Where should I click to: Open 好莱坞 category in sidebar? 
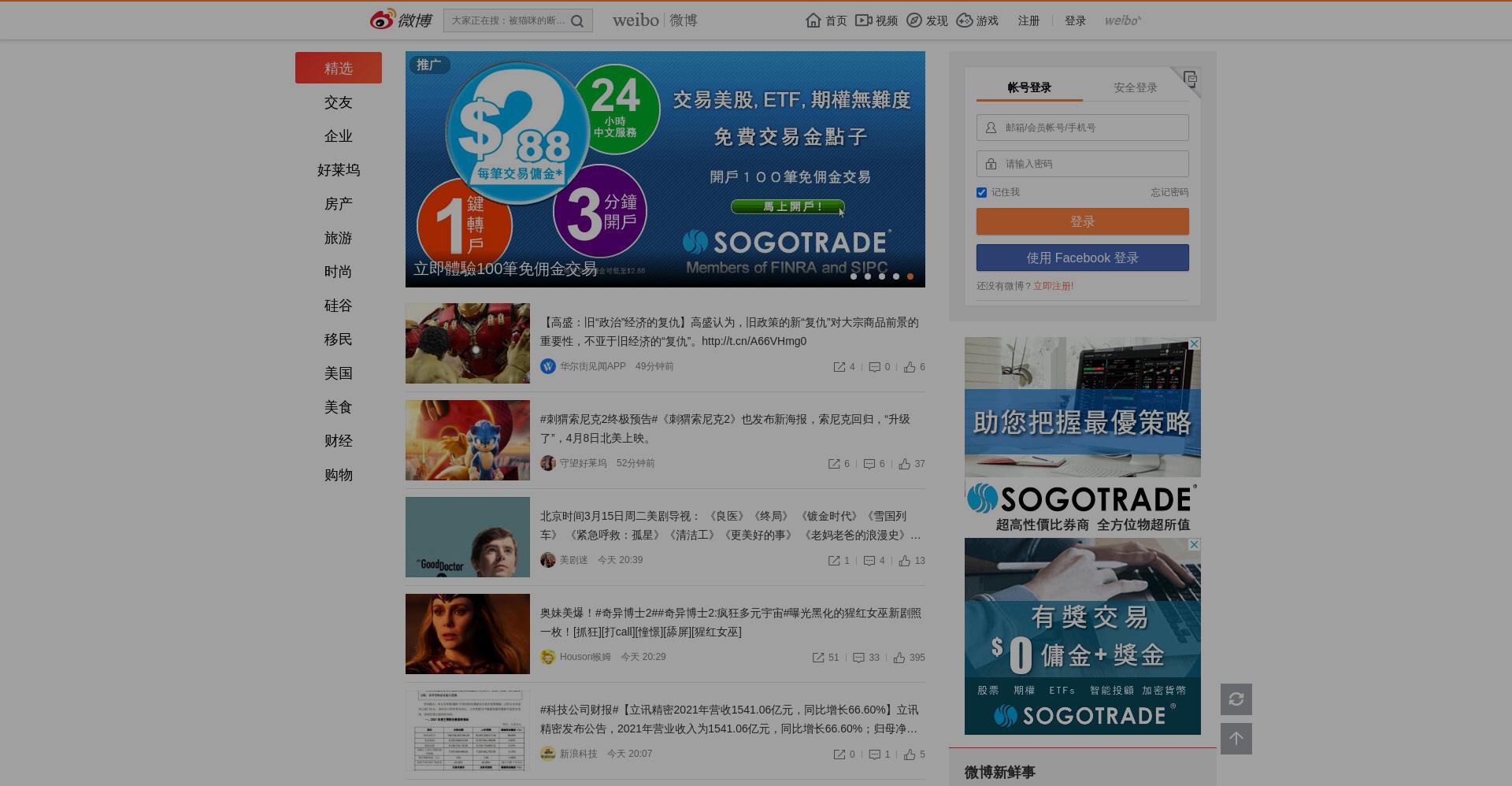tap(339, 170)
